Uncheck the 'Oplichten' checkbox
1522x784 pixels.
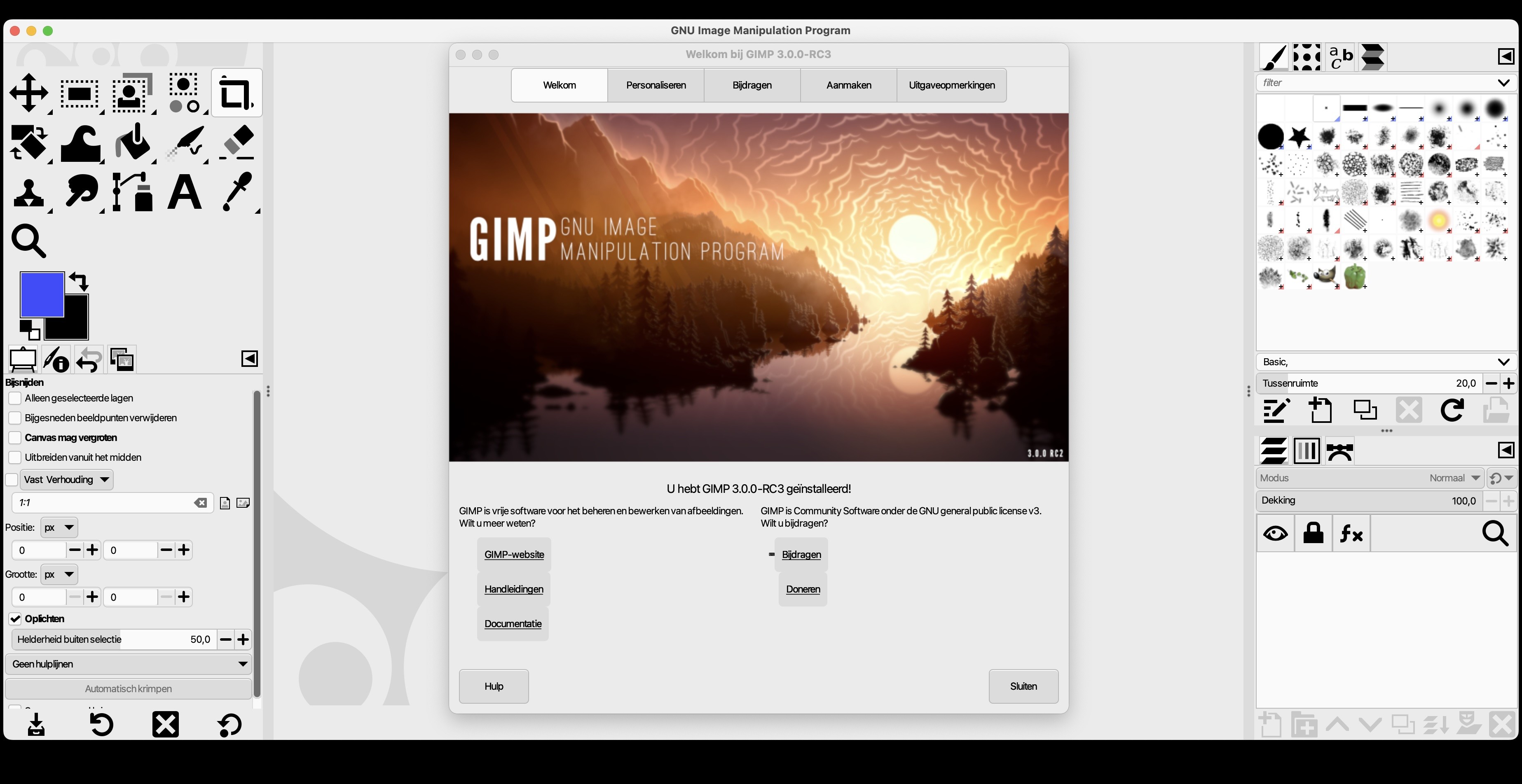click(15, 619)
